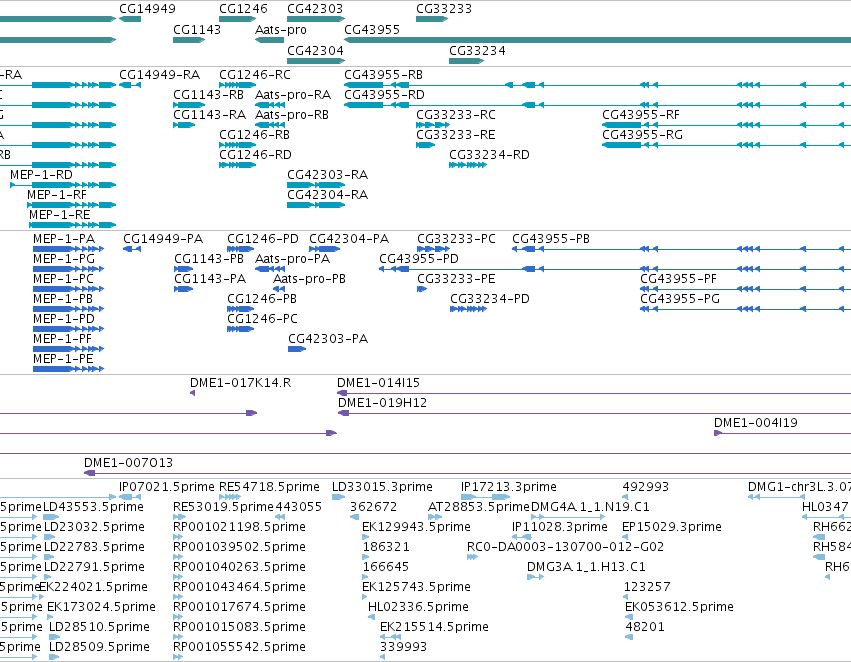851x662 pixels.
Task: Click protein CG42303-PA
Action: click(x=328, y=339)
